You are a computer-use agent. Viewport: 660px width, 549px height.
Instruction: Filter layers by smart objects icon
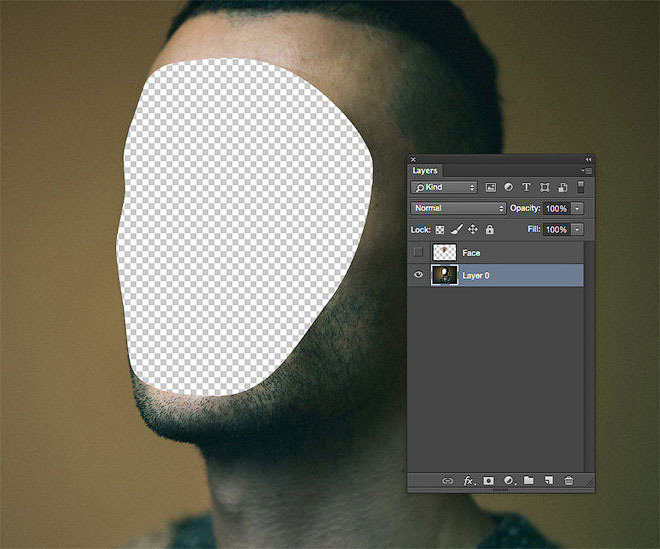click(x=563, y=187)
